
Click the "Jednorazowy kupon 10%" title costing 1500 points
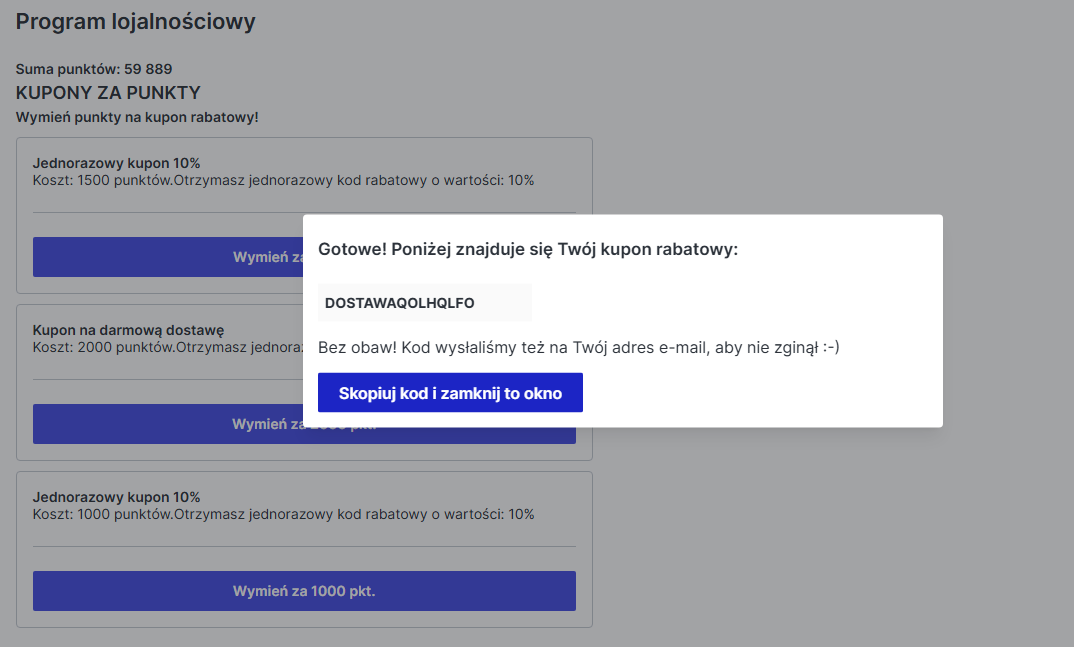[x=116, y=163]
